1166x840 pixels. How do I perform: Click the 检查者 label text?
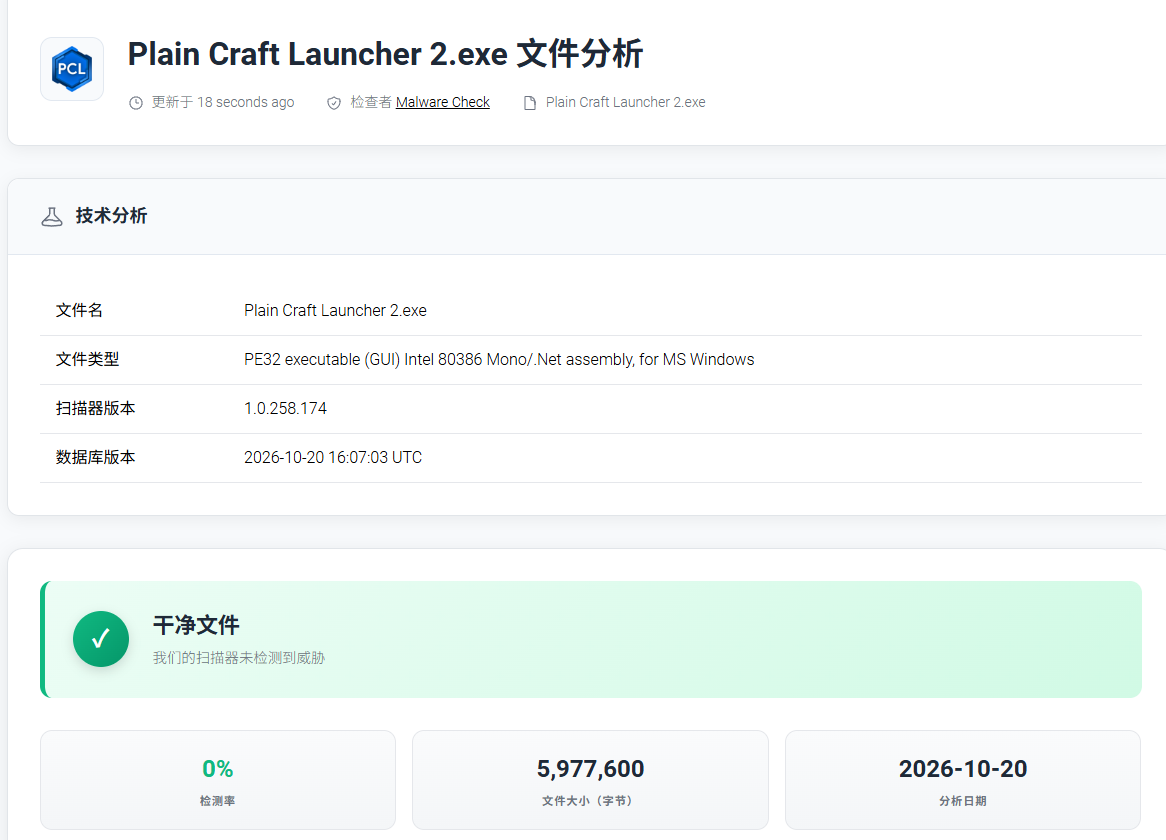371,102
